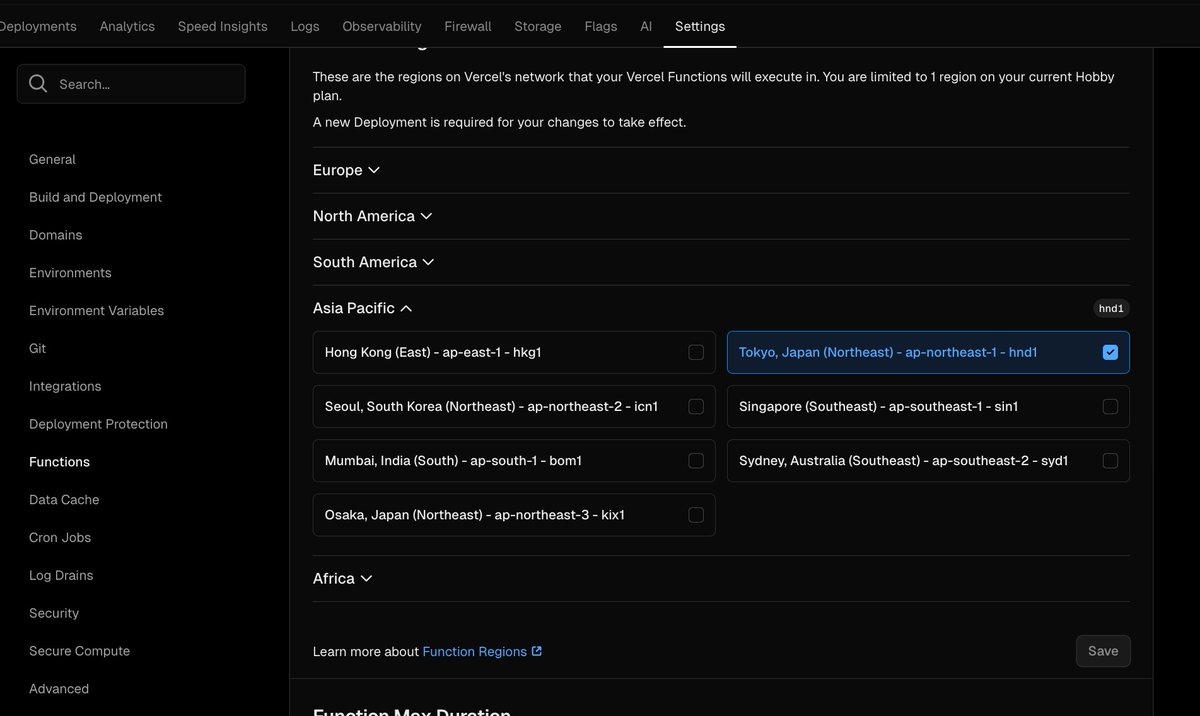Click the Hong Kong (East) ap-east-1 label
Viewport: 1200px width, 716px height.
coord(433,352)
